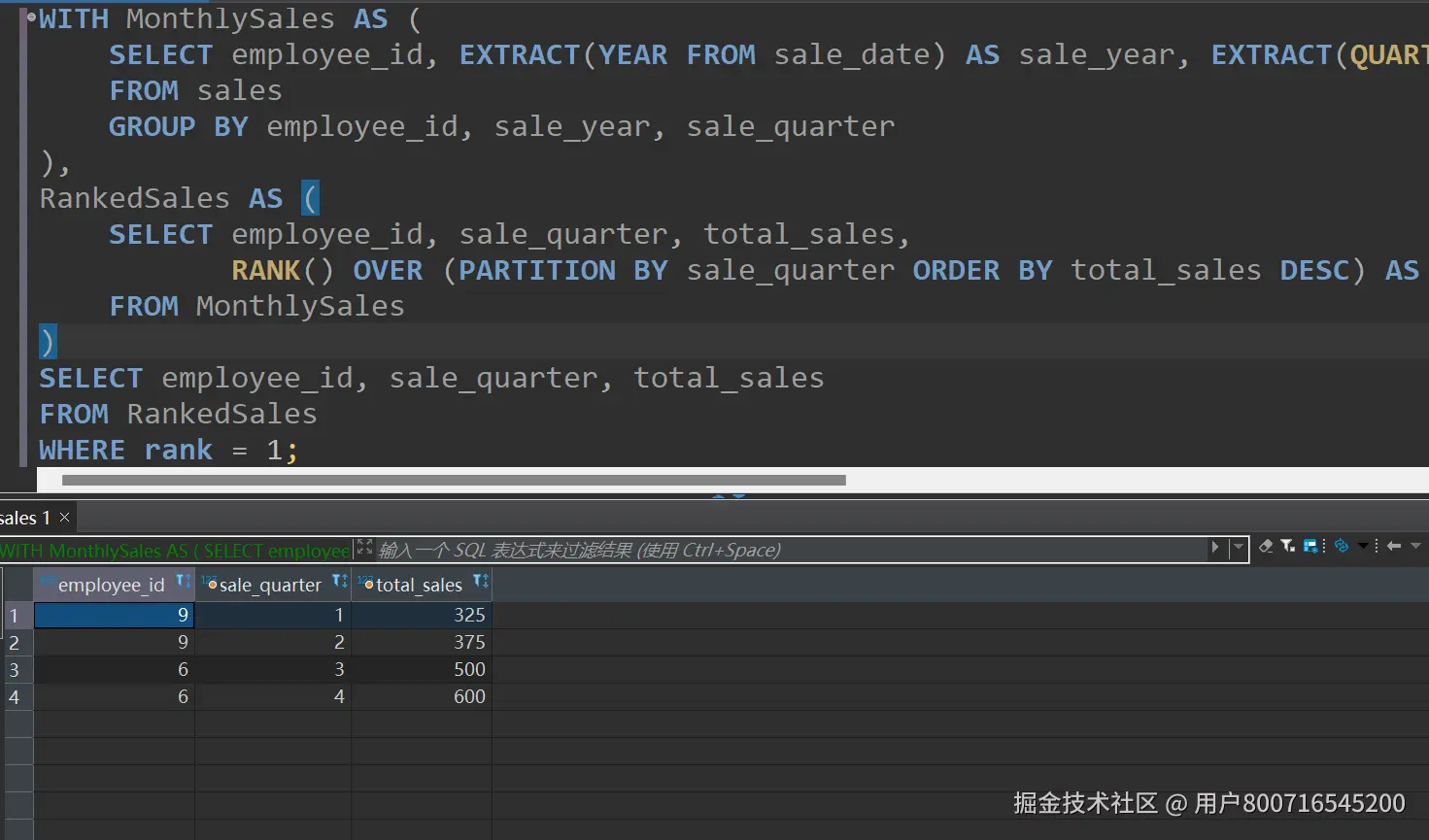Screen dimensions: 1429x840
Task: Click sale_quarter cell in row 3
Action: pyautogui.click(x=273, y=670)
